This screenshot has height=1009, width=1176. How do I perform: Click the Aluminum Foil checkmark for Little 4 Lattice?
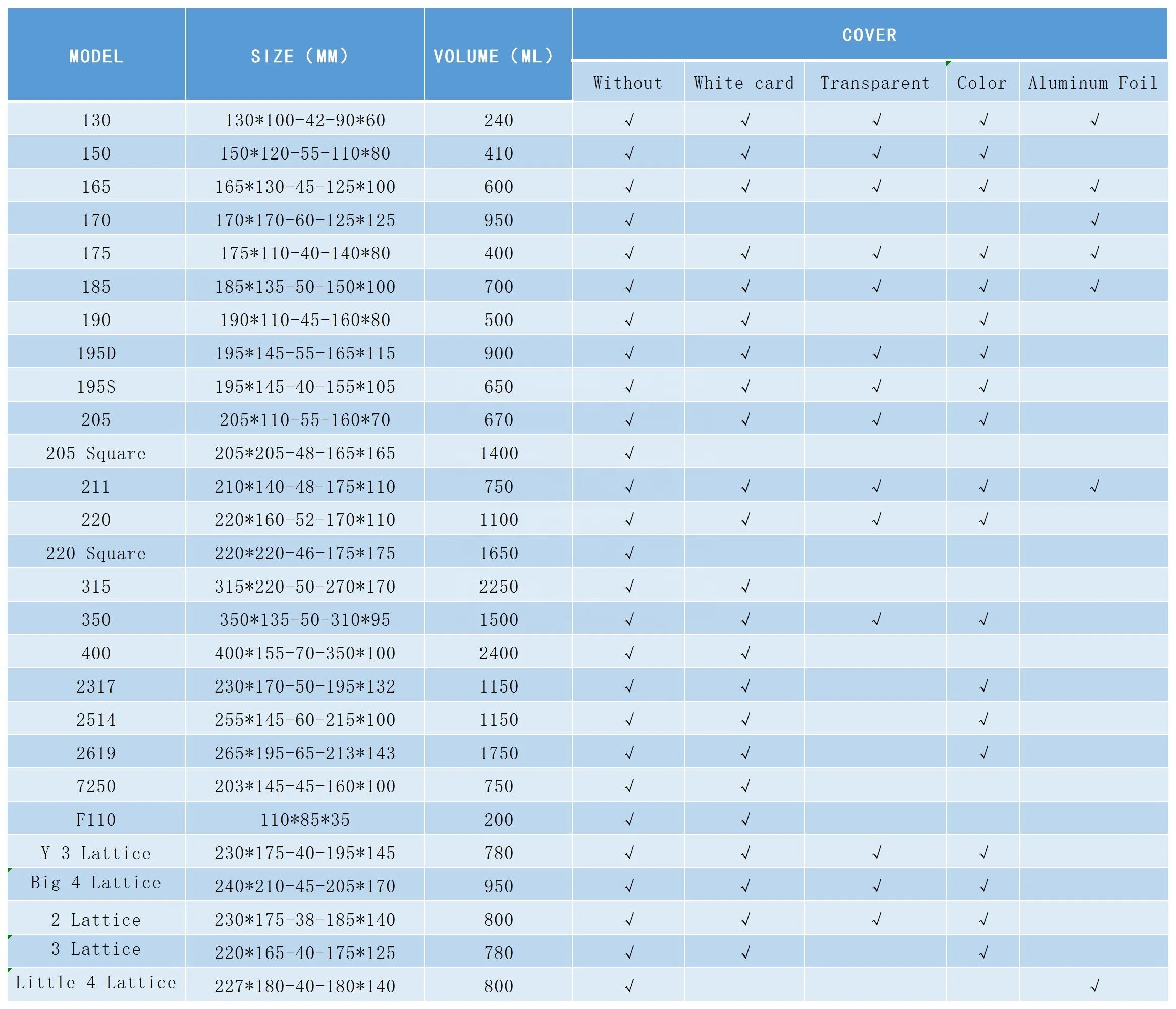click(1094, 986)
